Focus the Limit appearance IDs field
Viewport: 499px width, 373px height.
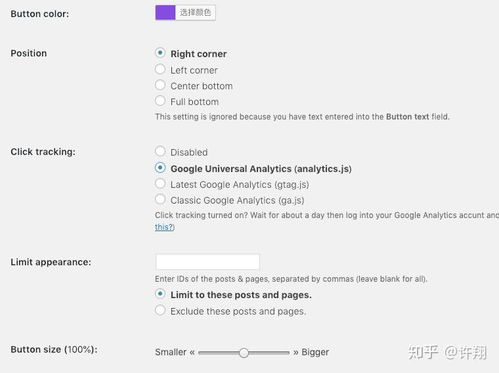tap(207, 262)
